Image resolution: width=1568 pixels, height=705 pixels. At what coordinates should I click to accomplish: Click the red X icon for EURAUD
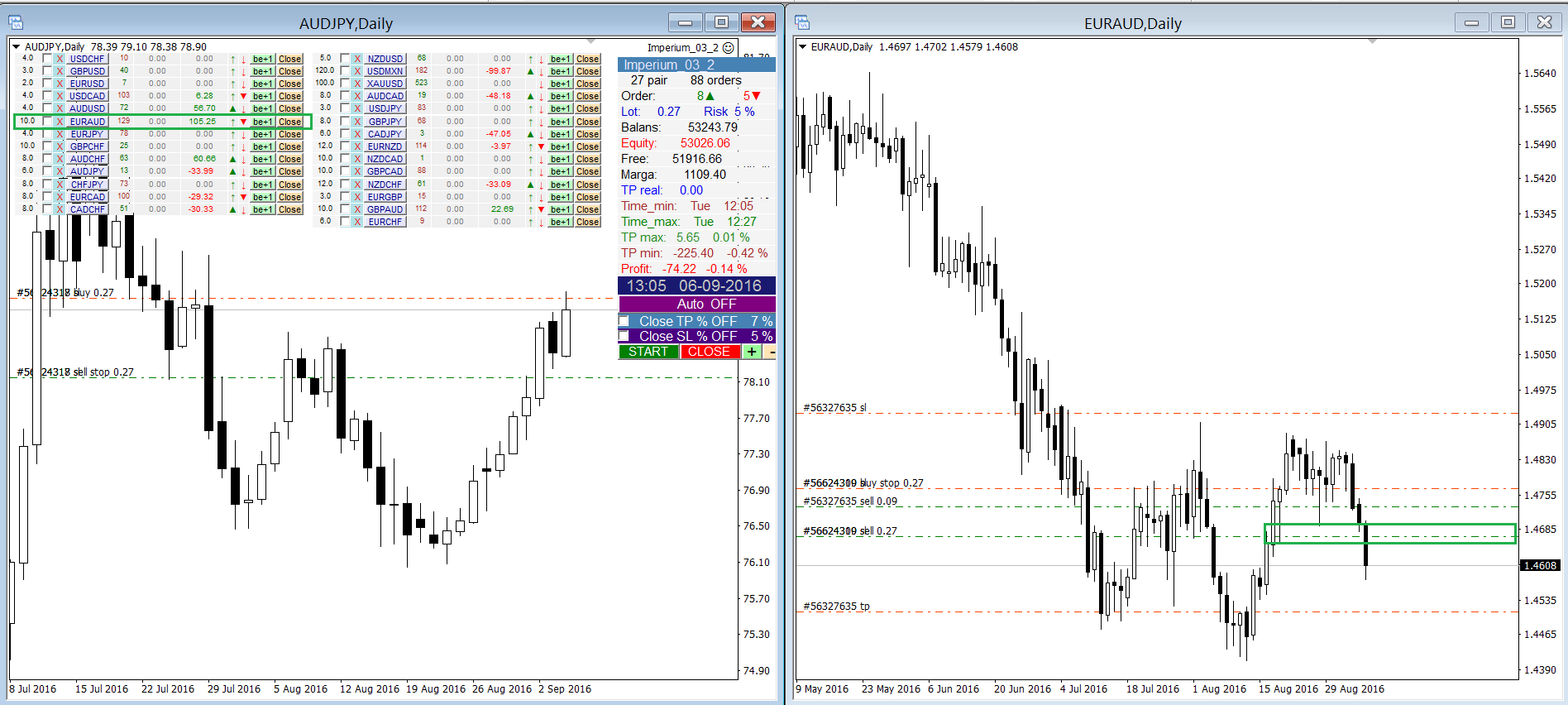[60, 122]
